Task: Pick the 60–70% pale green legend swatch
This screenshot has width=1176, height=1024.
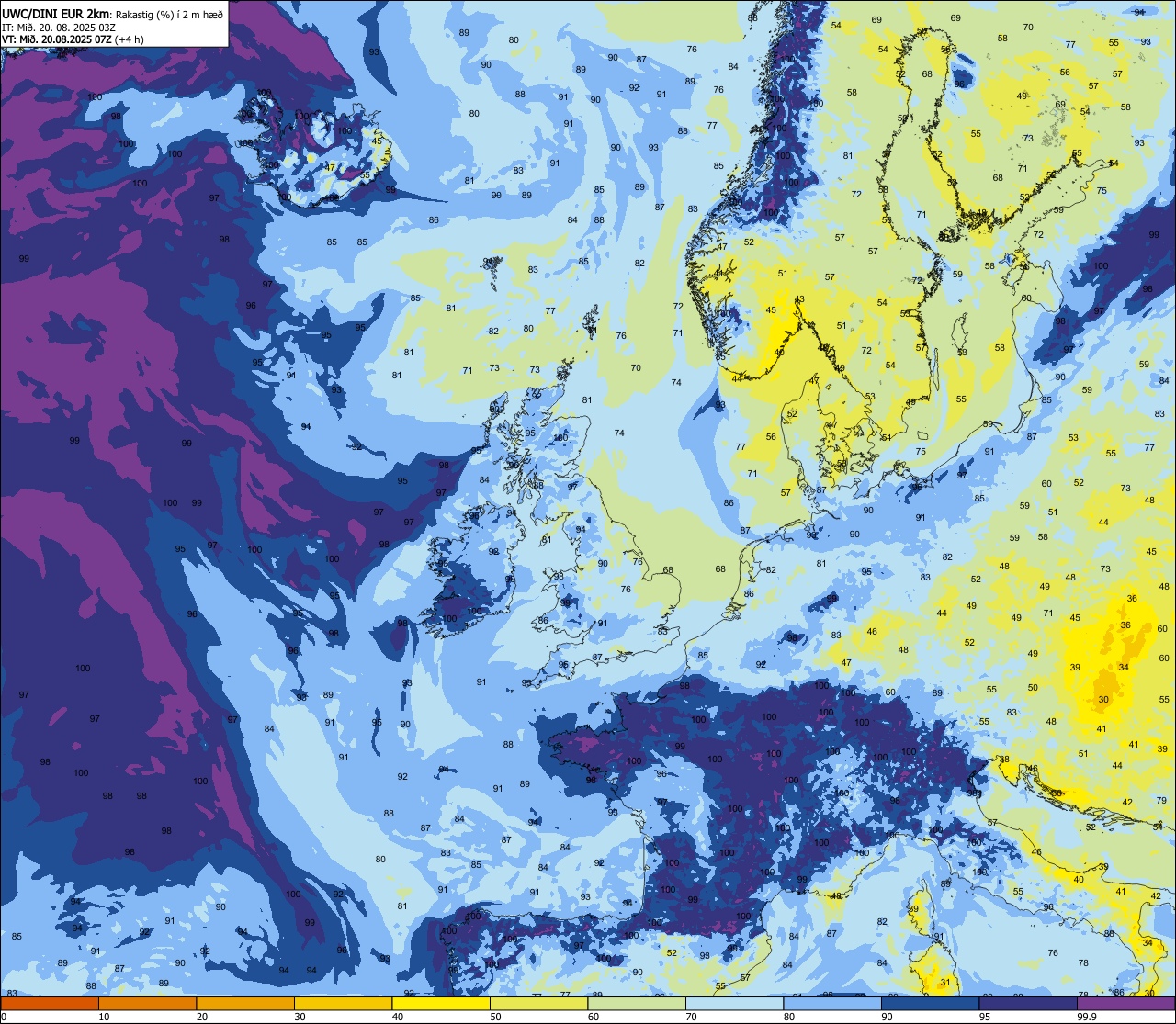Action: (637, 1003)
